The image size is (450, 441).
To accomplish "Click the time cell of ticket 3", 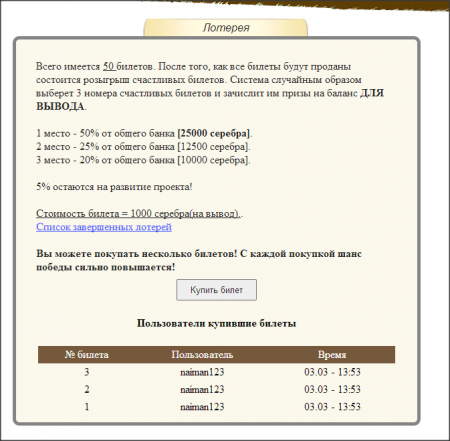I will click(332, 372).
